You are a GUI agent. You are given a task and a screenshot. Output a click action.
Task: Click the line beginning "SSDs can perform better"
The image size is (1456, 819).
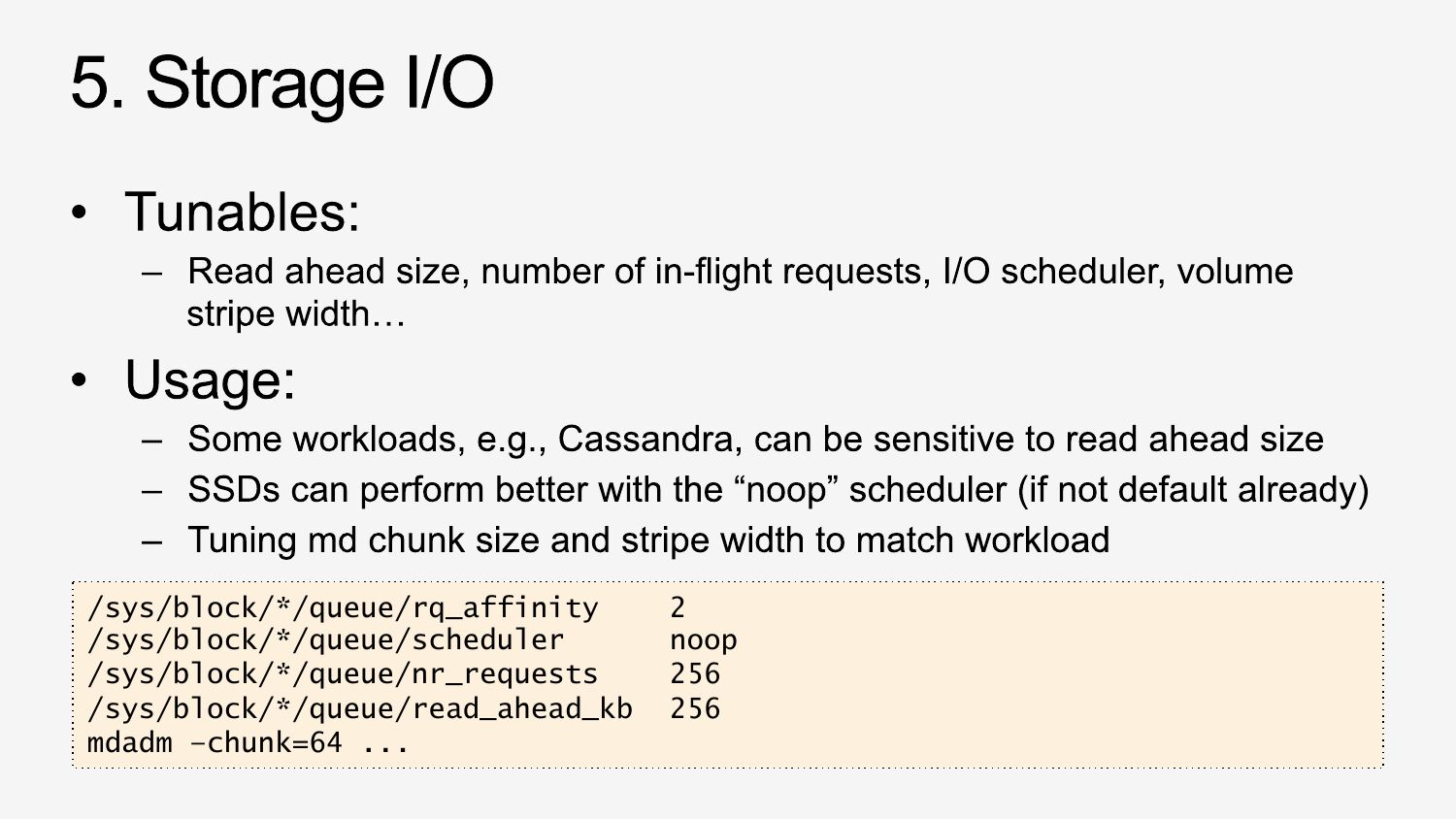point(778,490)
